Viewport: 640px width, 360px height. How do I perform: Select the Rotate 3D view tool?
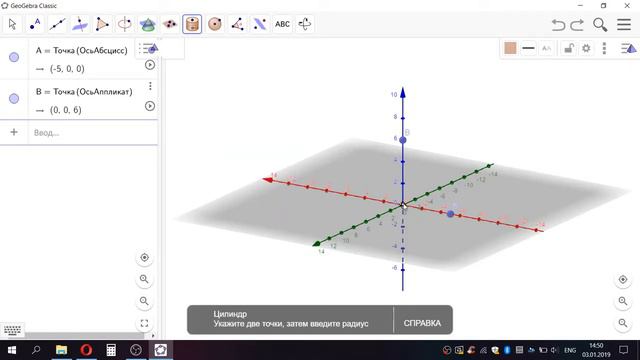pyautogui.click(x=304, y=24)
